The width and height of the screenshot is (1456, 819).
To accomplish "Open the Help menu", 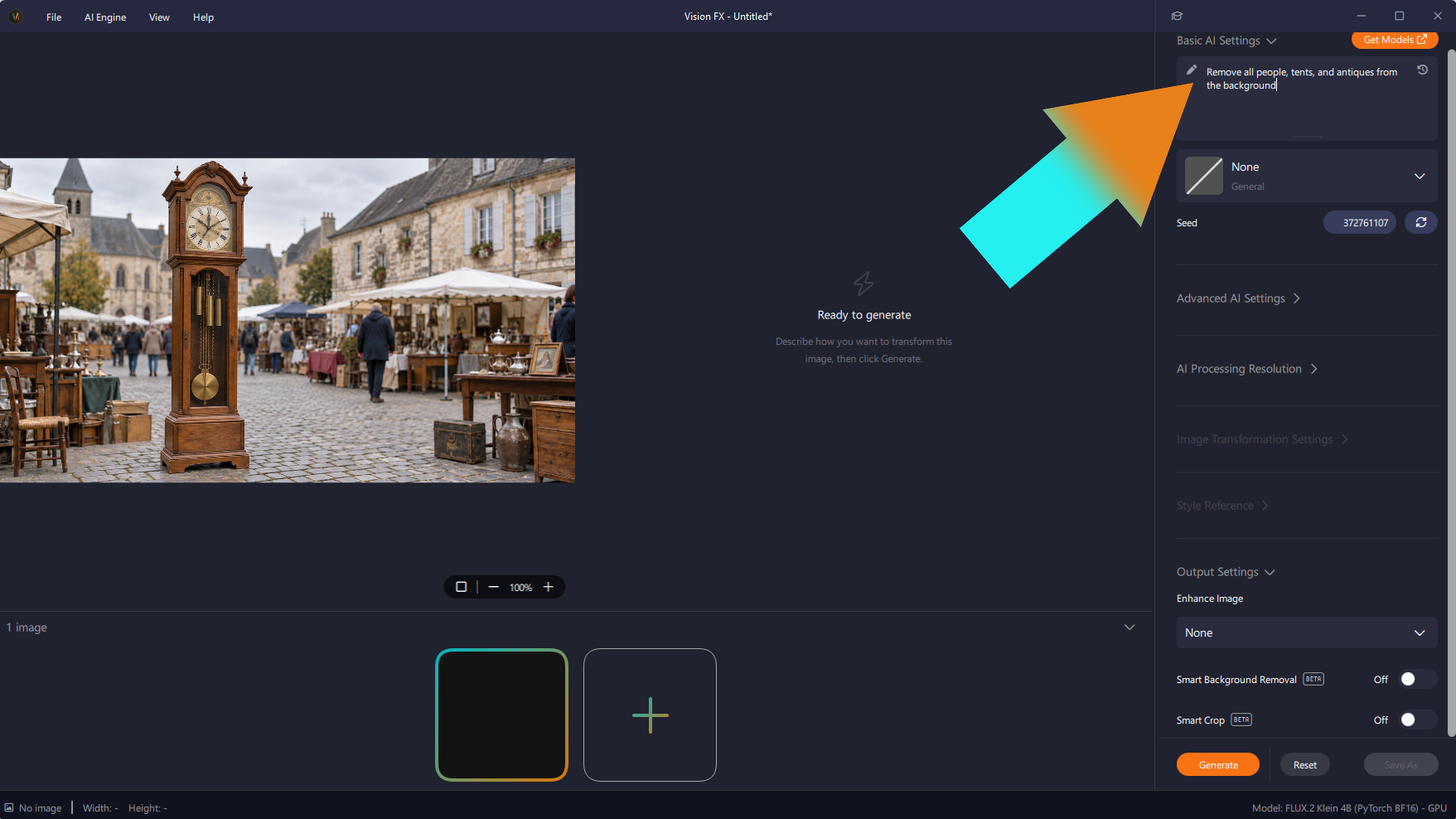I will [x=203, y=17].
